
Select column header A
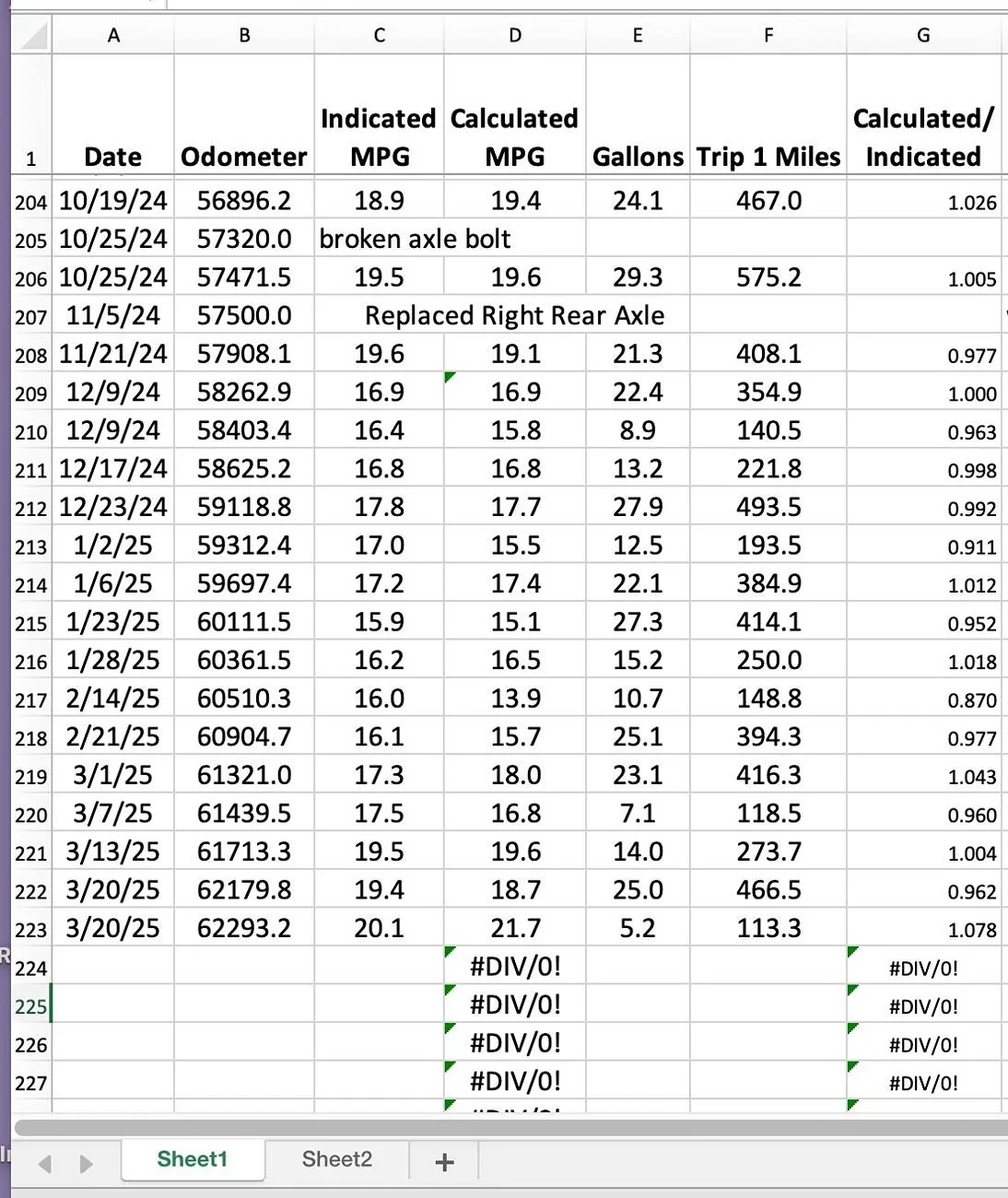[x=113, y=34]
